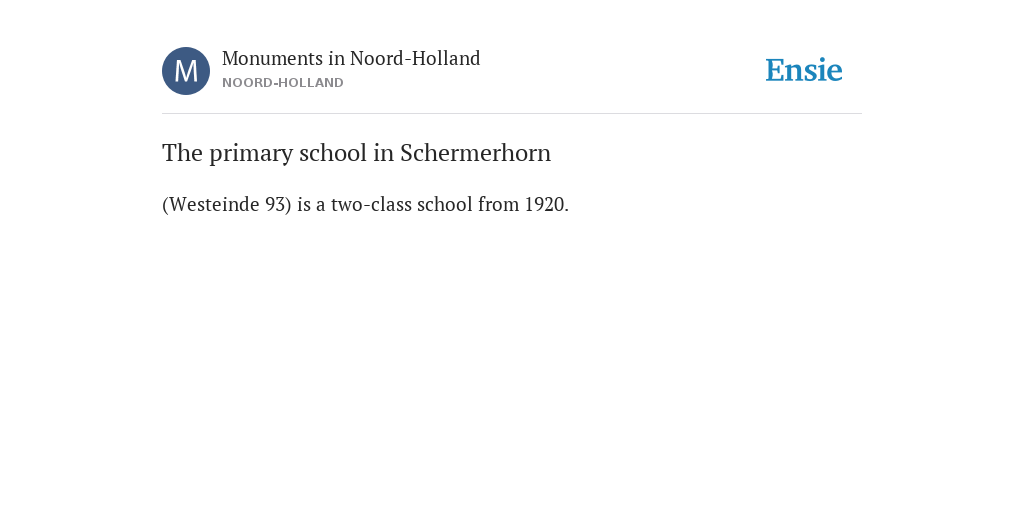This screenshot has height=512, width=1024.
Task: Click the word The starting the heading
Action: point(183,153)
